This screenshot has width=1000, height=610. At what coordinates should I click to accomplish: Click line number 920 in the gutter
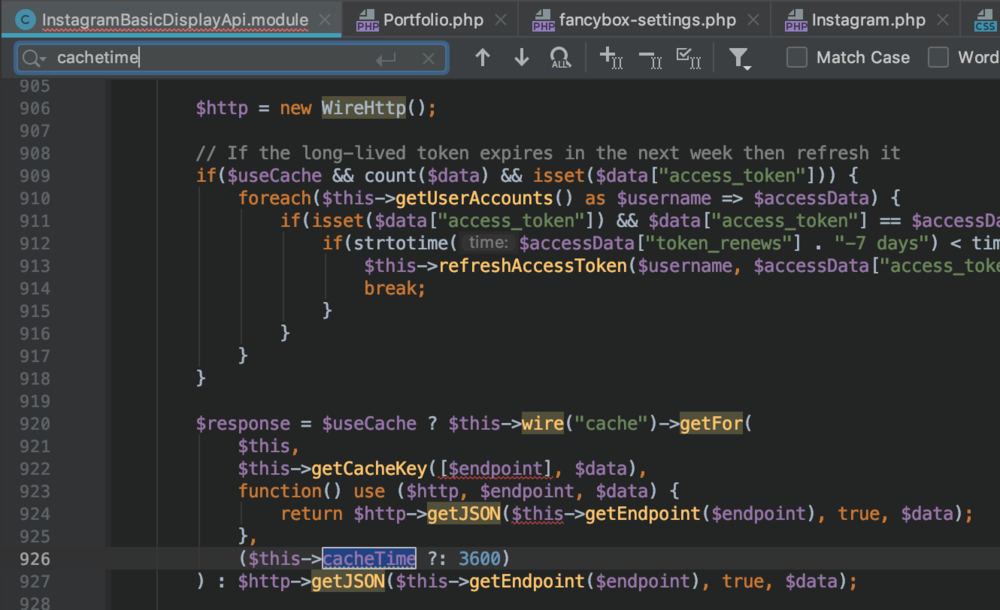(34, 423)
